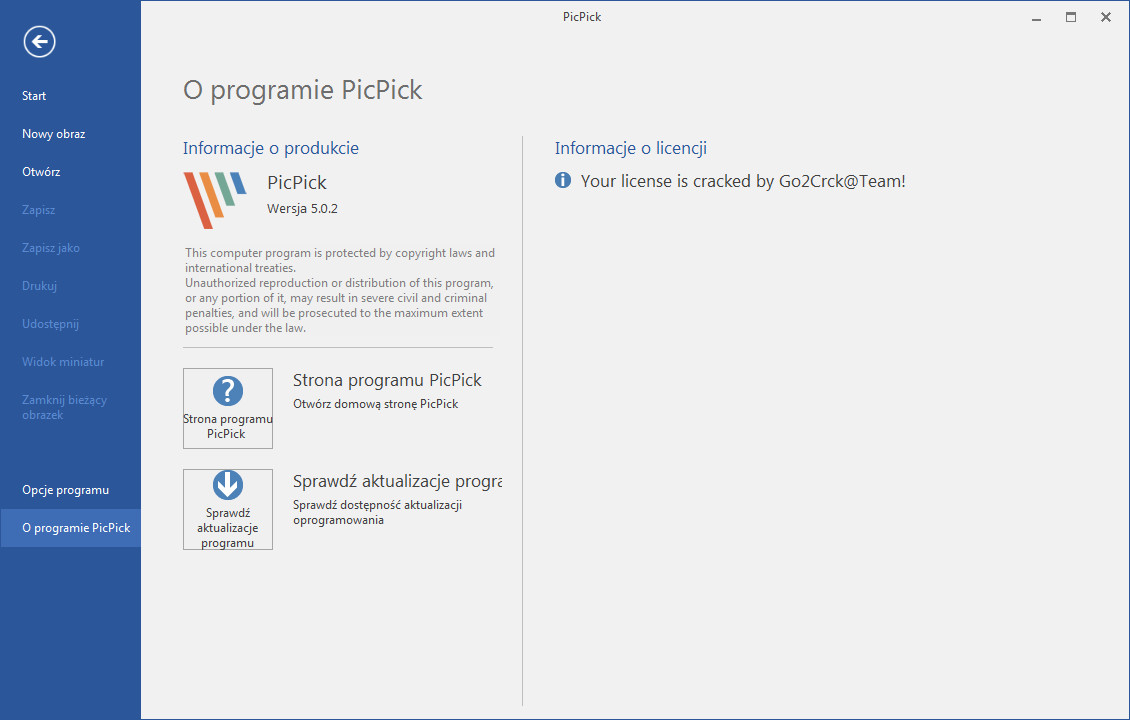Screen dimensions: 1130x720
Task: Click the download arrow update icon
Action: tap(228, 485)
